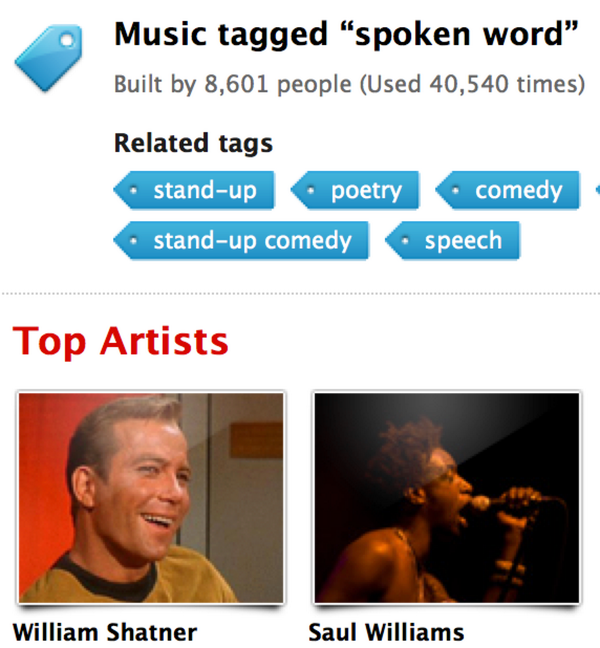600x648 pixels.
Task: Click the Music tagged "spoken word" title
Action: click(346, 35)
